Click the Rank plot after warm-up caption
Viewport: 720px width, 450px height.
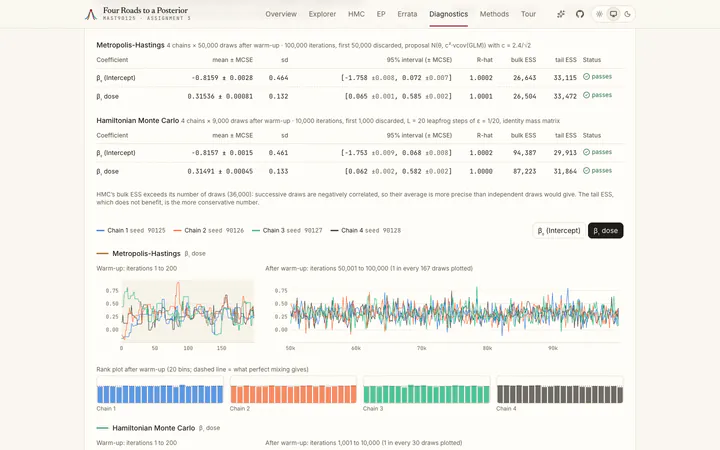click(202, 369)
